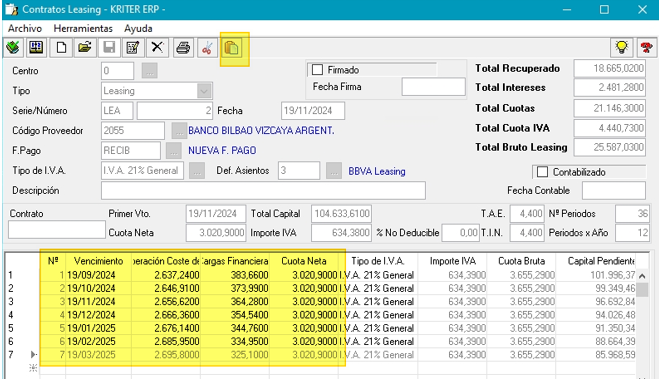Click the T.A.E. field
The height and width of the screenshot is (380, 659).
[x=527, y=214]
